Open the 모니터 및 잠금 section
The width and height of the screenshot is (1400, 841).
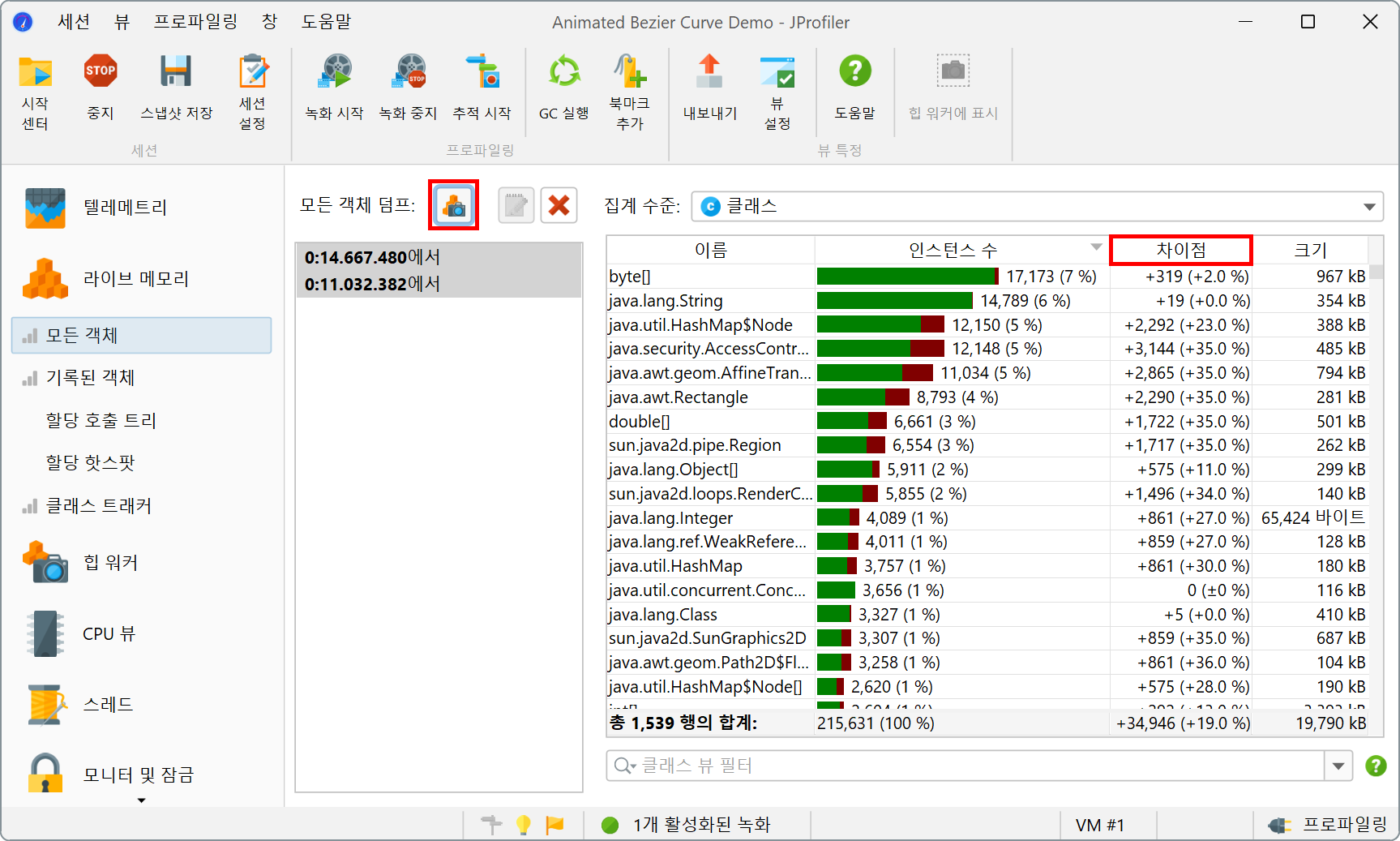(x=109, y=775)
